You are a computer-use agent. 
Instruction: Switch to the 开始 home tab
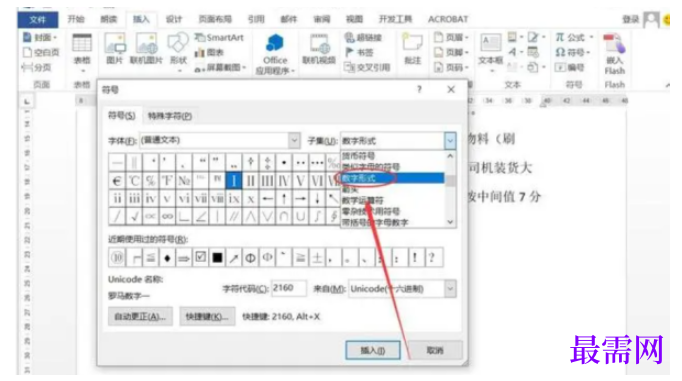point(76,19)
